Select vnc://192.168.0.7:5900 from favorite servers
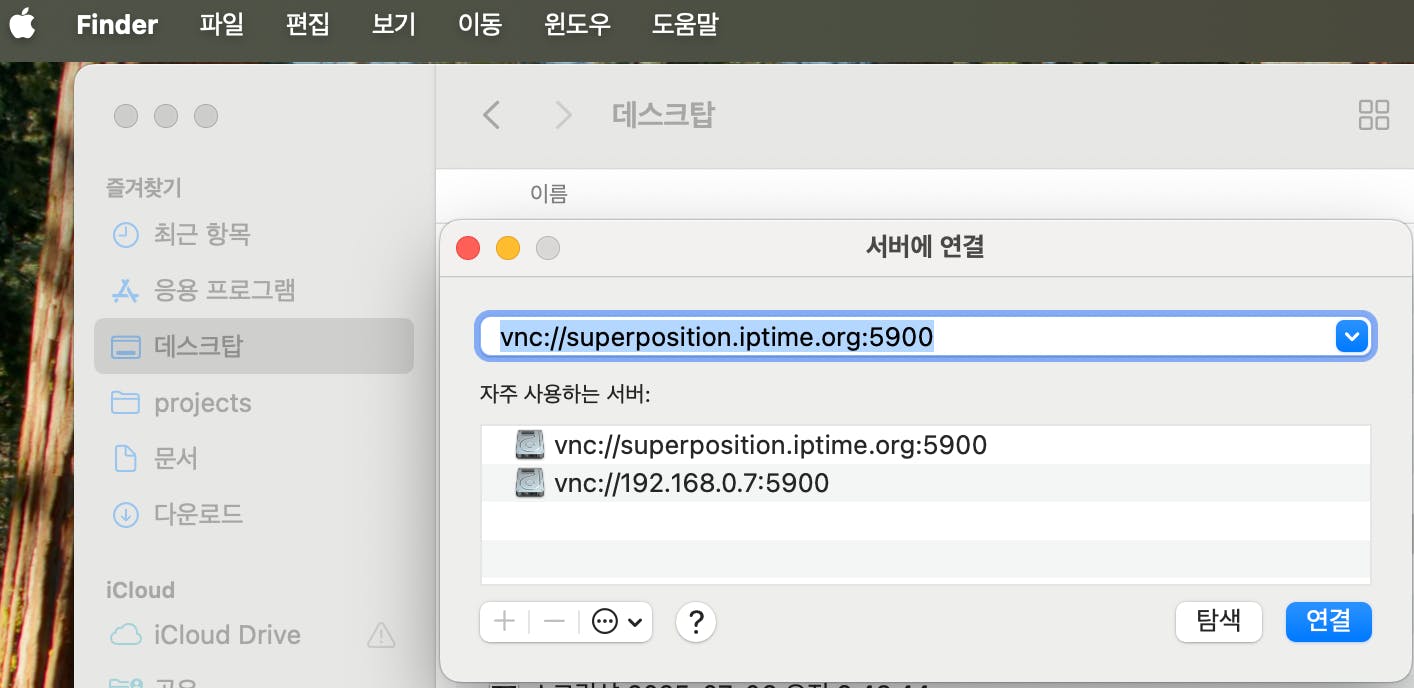1414x688 pixels. (692, 483)
